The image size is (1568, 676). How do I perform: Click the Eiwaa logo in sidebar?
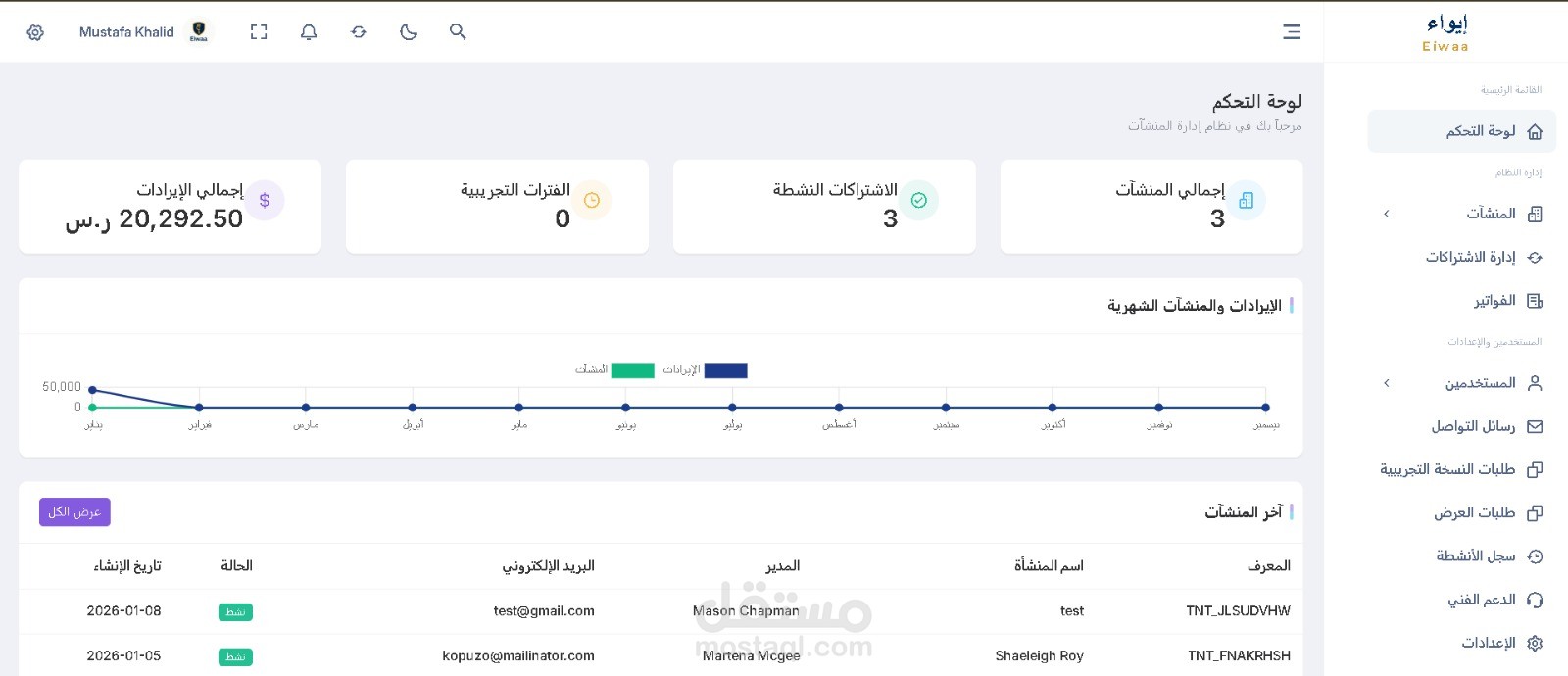(1445, 32)
